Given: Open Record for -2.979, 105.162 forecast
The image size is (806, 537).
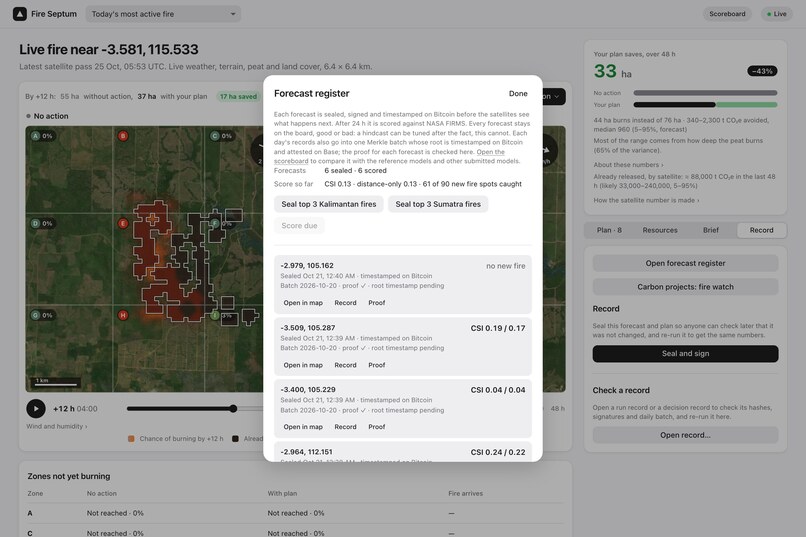Looking at the screenshot, I should click(x=345, y=303).
